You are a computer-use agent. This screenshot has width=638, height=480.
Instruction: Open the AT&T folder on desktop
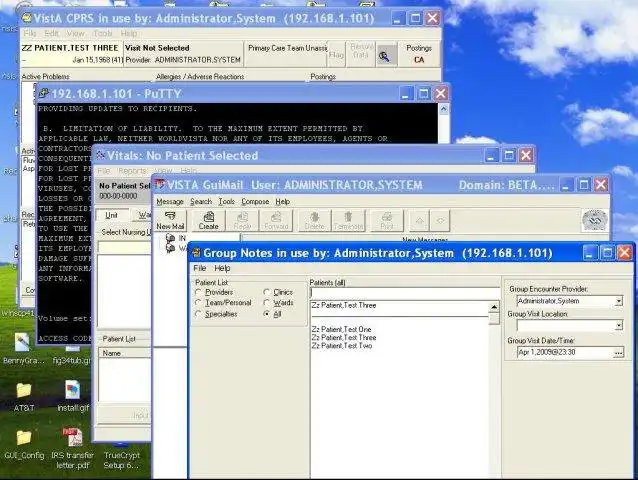pyautogui.click(x=24, y=397)
